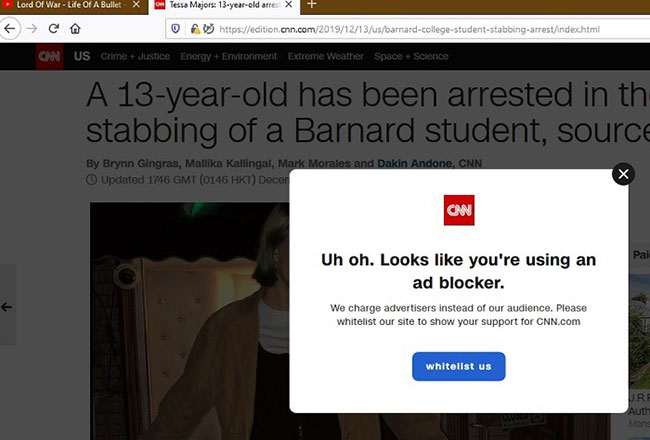Click the YouTube favicon on first tab
650x440 pixels.
tap(7, 5)
